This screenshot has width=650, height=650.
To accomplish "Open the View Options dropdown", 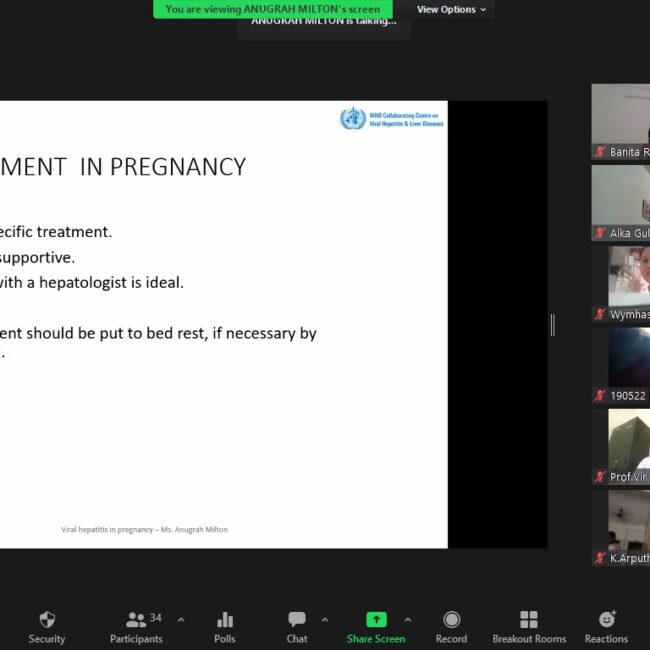I will [452, 9].
